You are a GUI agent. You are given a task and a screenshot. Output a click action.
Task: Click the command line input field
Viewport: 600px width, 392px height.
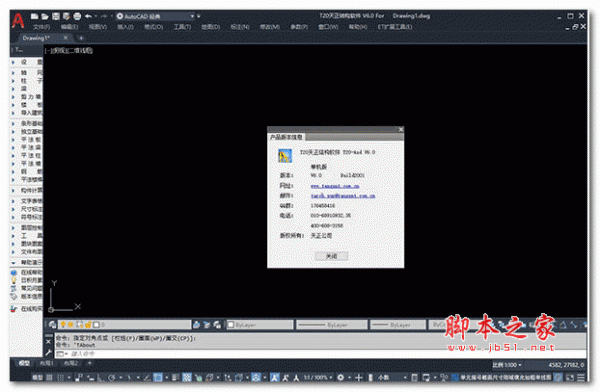click(x=321, y=354)
